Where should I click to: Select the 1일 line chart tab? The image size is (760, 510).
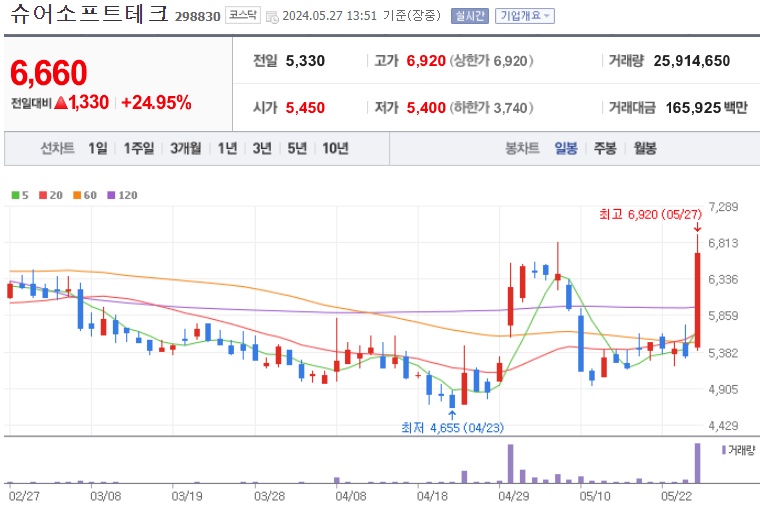(x=97, y=148)
